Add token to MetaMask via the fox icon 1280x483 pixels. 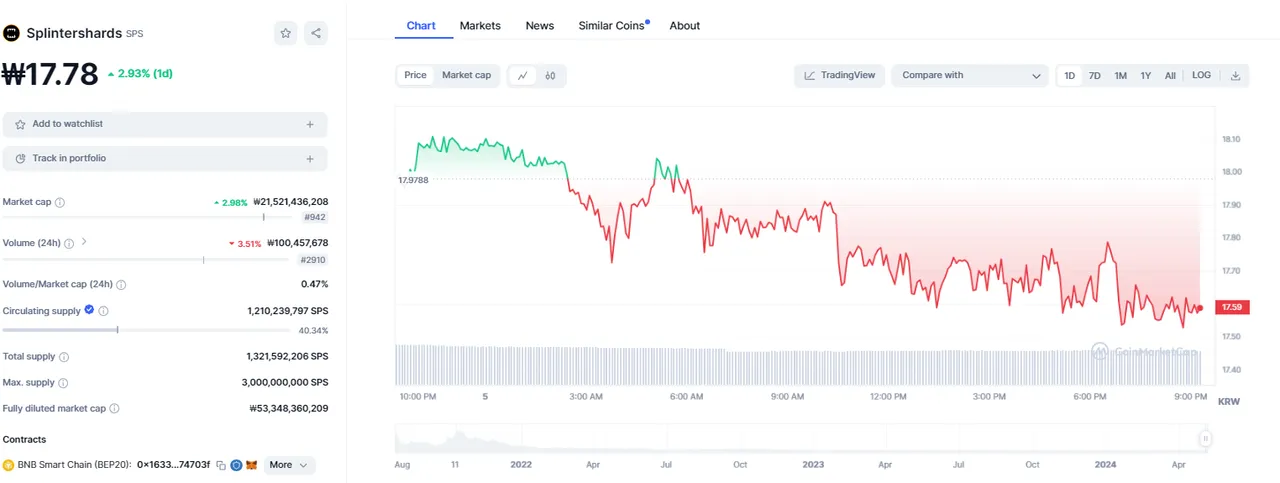tap(252, 465)
